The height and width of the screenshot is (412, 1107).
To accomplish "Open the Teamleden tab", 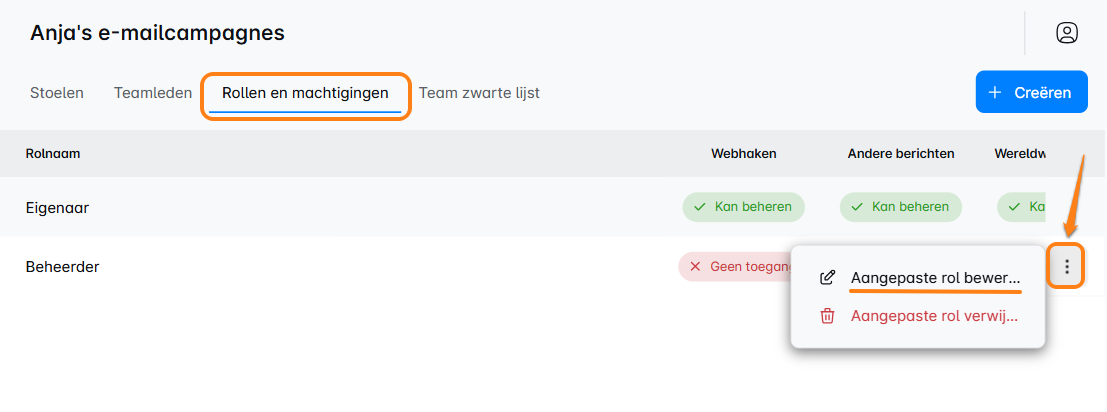I will point(153,93).
